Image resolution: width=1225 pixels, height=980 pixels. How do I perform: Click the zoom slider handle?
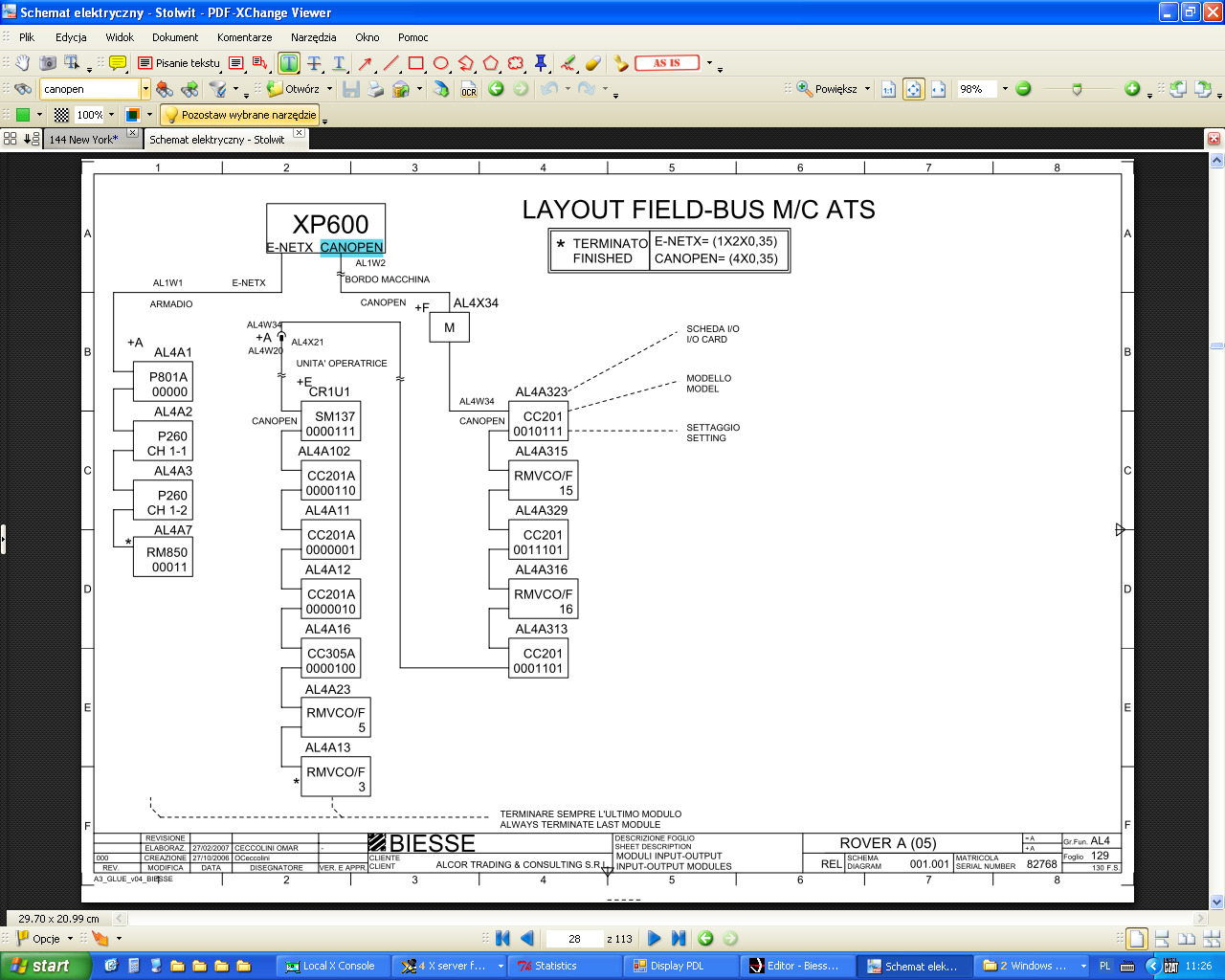pos(1077,89)
